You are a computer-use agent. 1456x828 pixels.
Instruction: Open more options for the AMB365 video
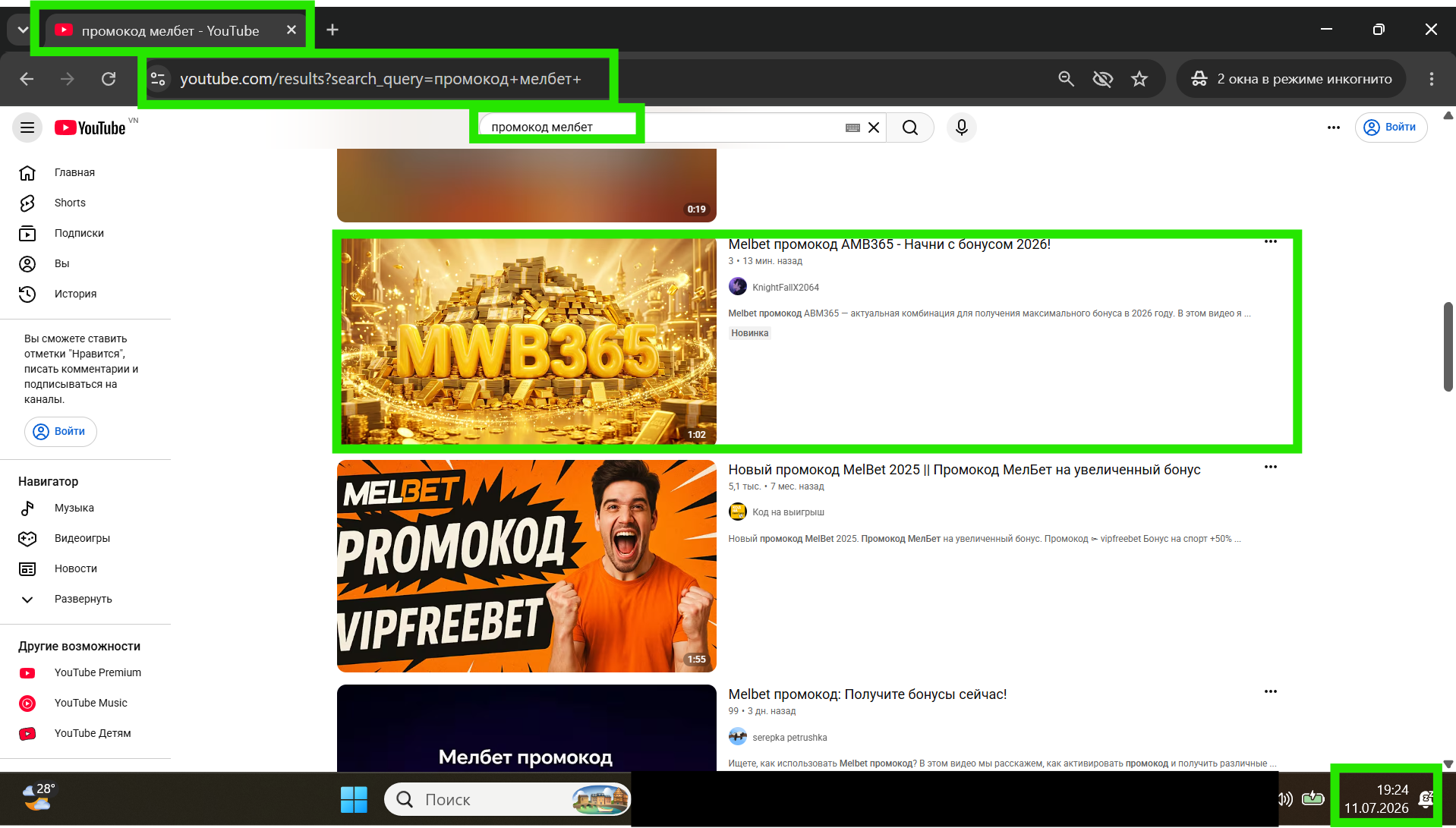1271,242
